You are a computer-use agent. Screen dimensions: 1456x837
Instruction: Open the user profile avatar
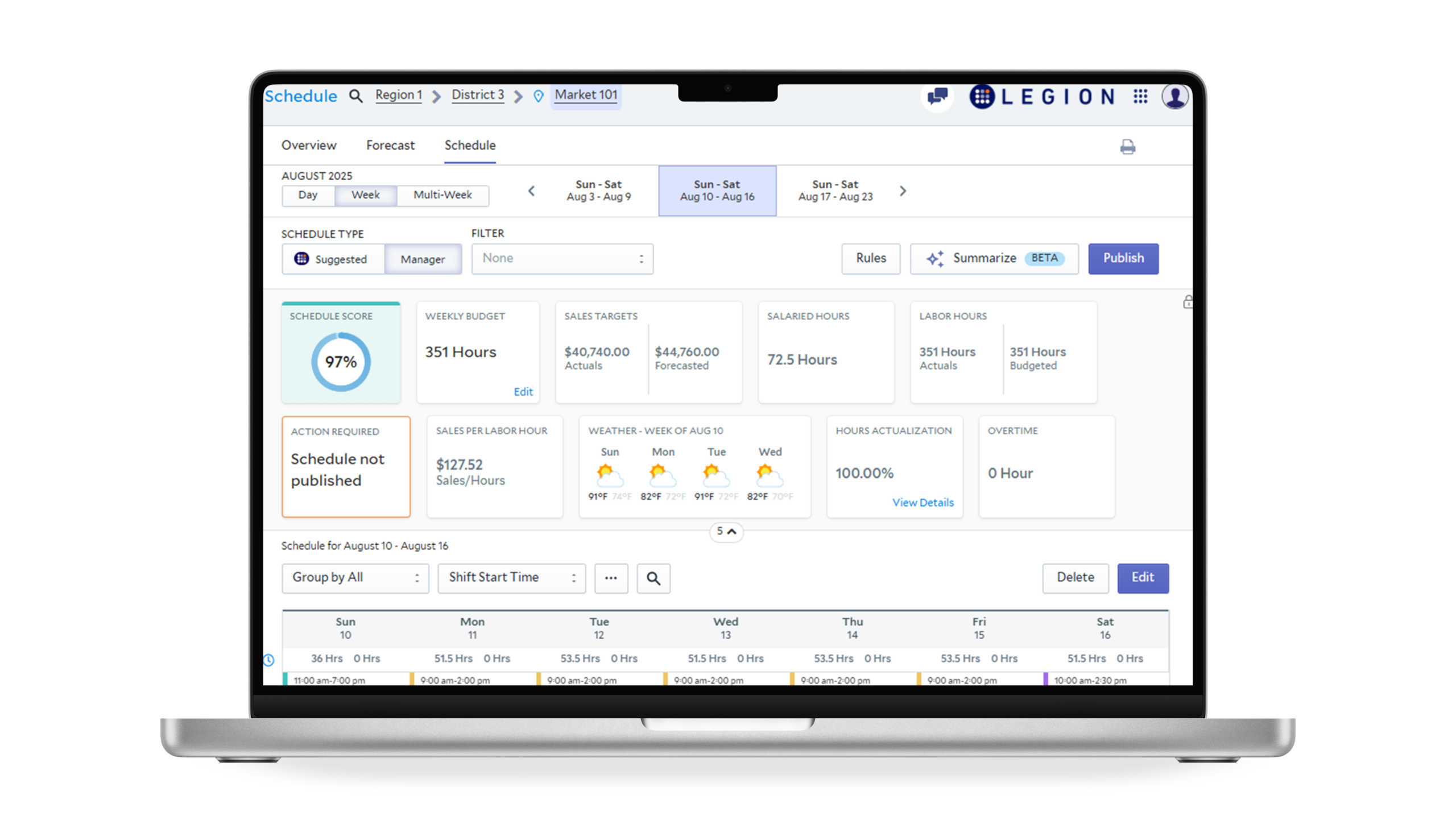[1176, 97]
